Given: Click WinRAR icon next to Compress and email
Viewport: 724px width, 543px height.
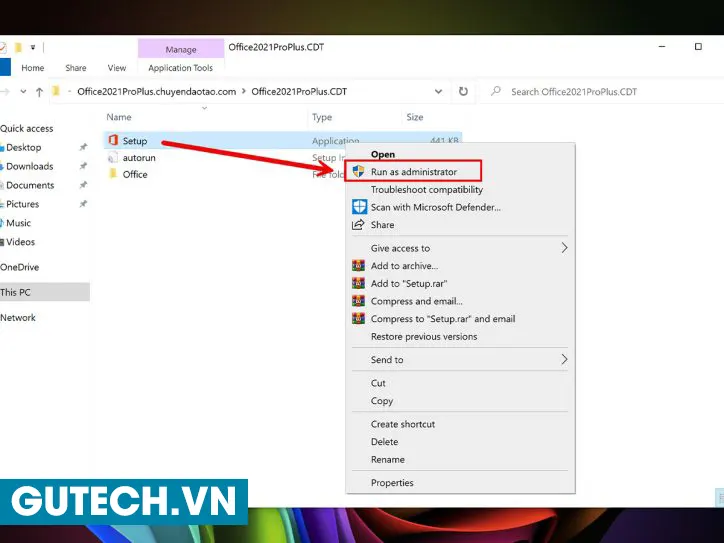Looking at the screenshot, I should coord(358,301).
